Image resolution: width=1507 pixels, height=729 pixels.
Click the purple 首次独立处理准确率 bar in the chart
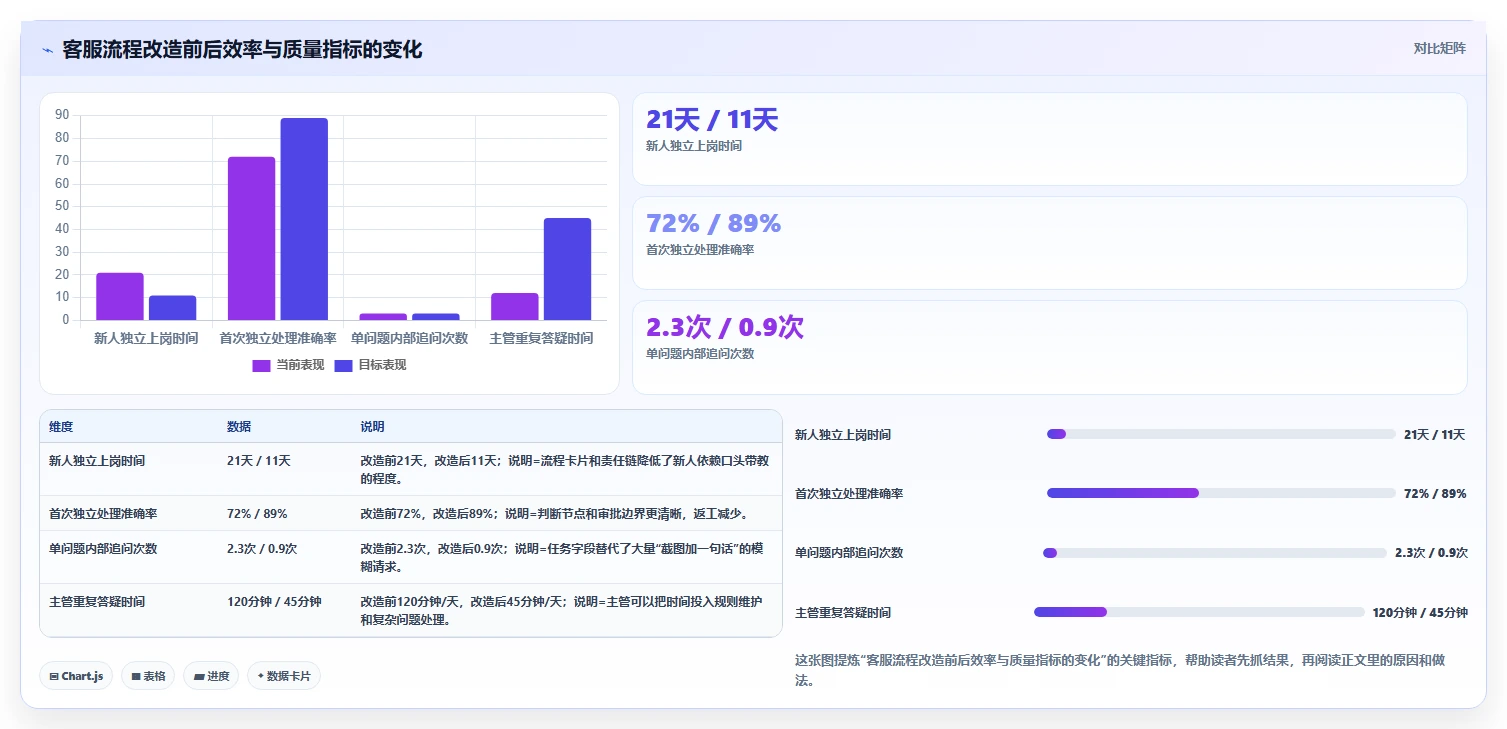251,238
